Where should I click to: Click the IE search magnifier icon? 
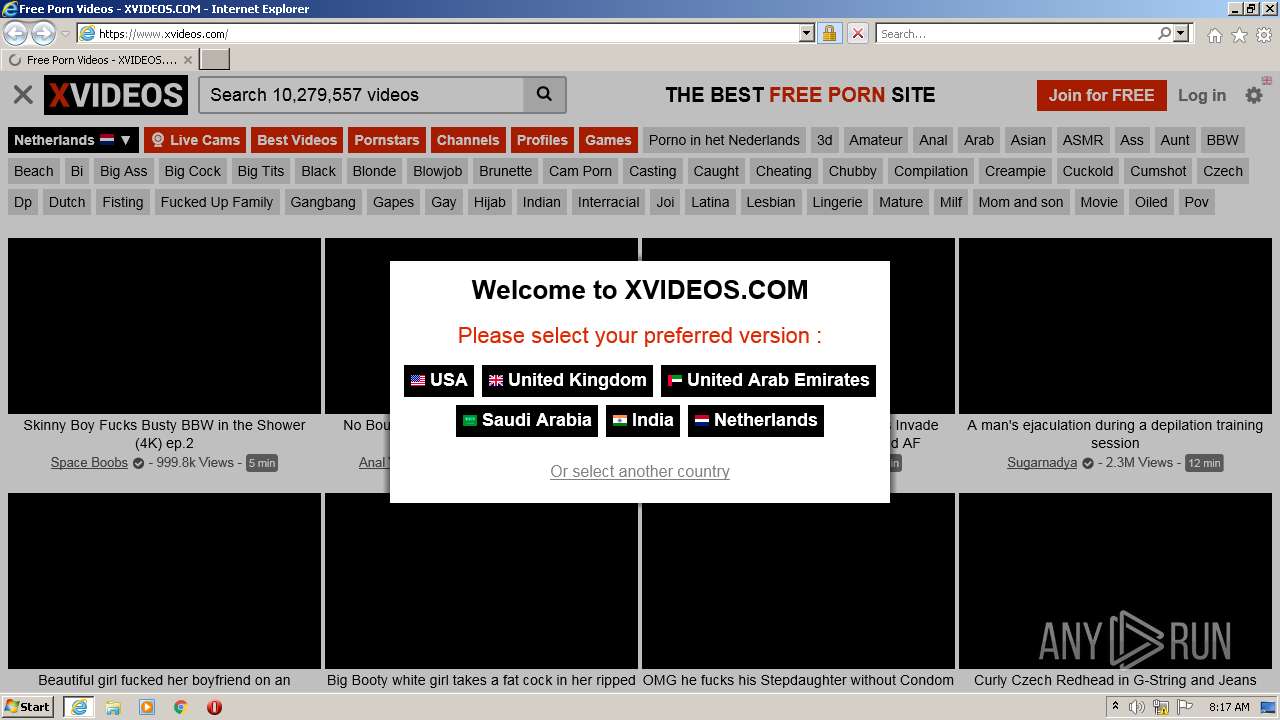(1164, 33)
